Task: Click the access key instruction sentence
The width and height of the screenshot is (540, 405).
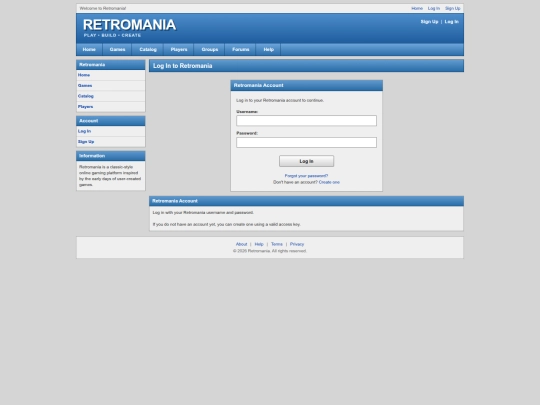Action: pos(227,225)
